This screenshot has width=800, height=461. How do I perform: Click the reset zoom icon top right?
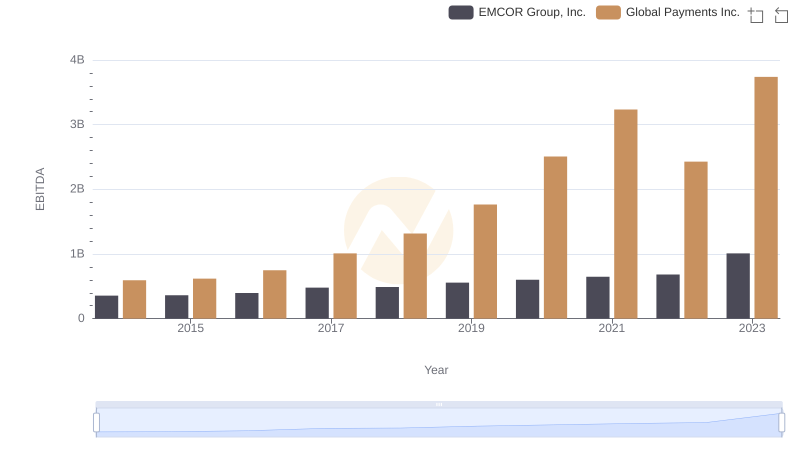781,15
